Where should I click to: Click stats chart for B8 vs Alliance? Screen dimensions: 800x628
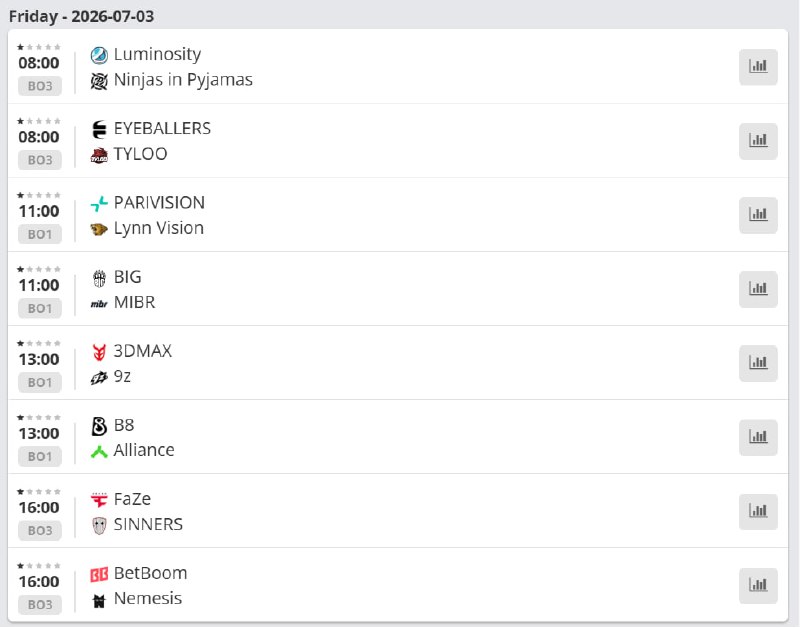point(758,438)
